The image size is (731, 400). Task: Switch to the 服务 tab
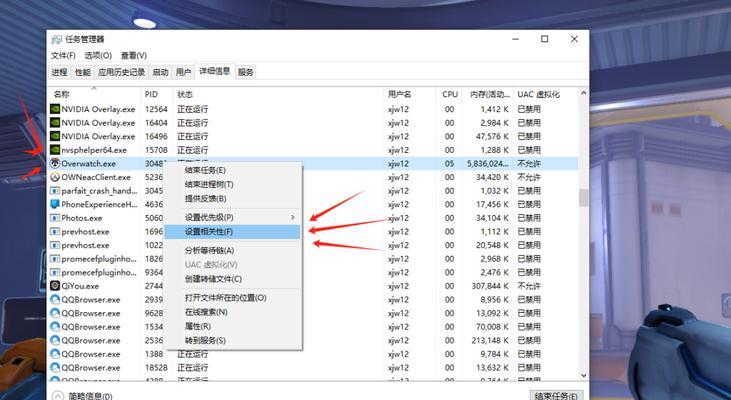(x=246, y=72)
